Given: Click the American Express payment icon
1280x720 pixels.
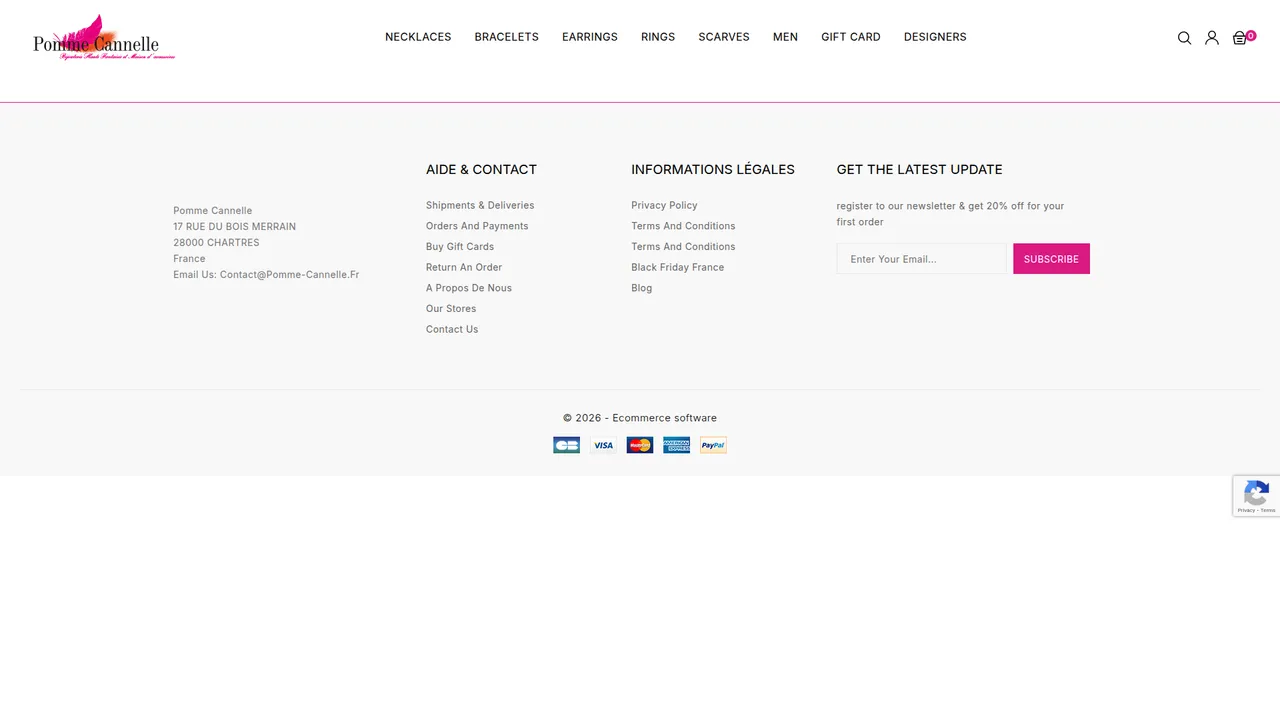Looking at the screenshot, I should (x=677, y=445).
